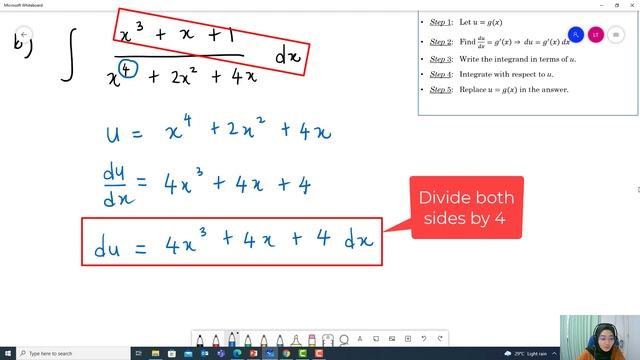This screenshot has height=360, width=640.
Task: Open Outlook from the taskbar
Action: pyautogui.click(x=204, y=353)
